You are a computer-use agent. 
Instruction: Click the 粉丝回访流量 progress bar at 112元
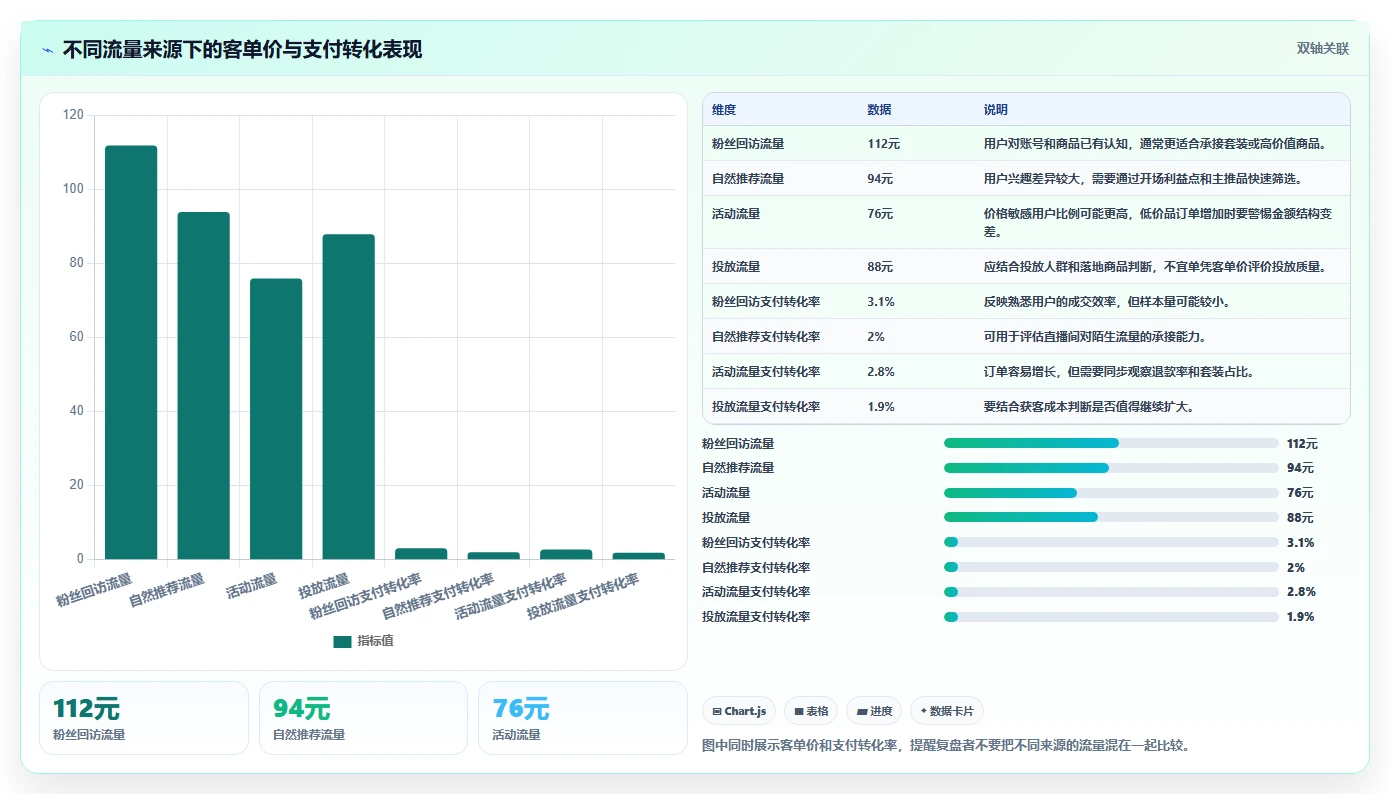(x=1111, y=443)
